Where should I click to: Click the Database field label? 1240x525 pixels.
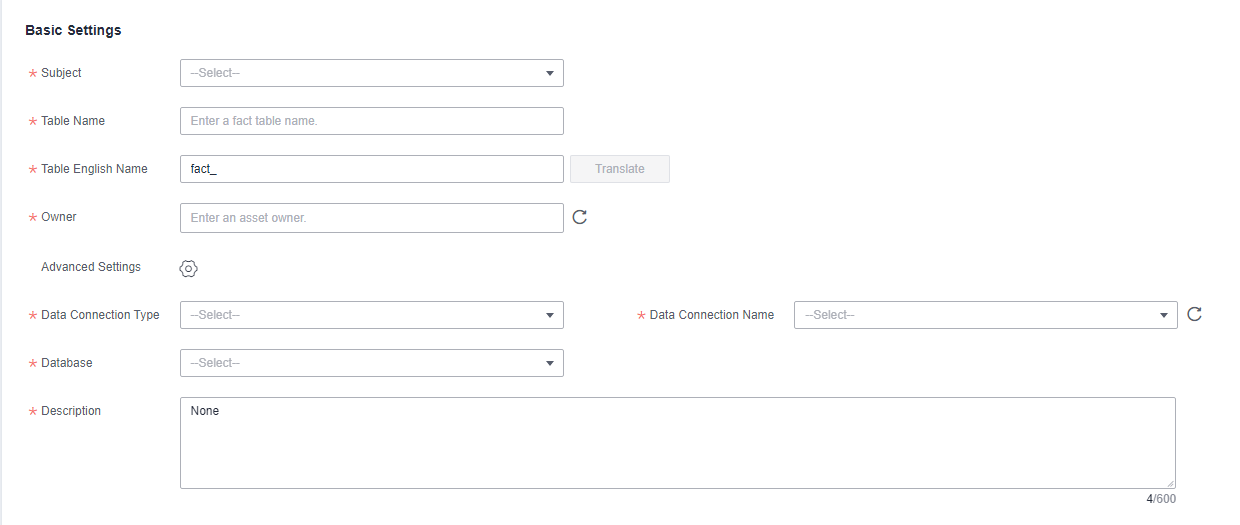pyautogui.click(x=67, y=363)
